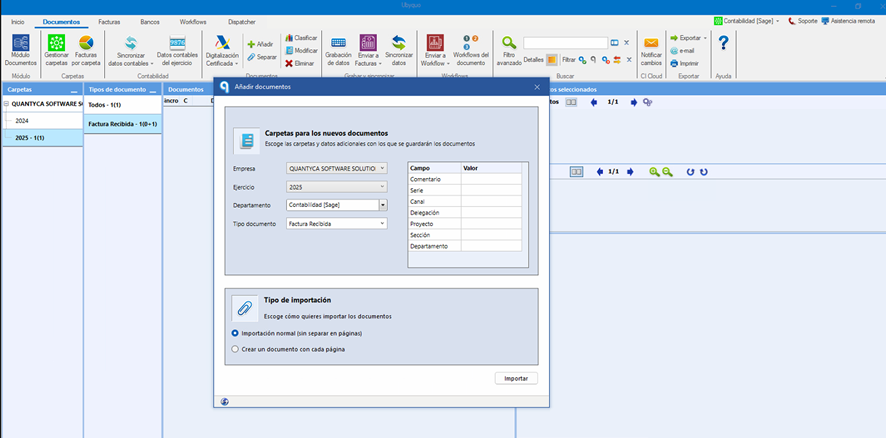The height and width of the screenshot is (438, 886).
Task: Select Crear un documento con cada página
Action: coord(235,349)
